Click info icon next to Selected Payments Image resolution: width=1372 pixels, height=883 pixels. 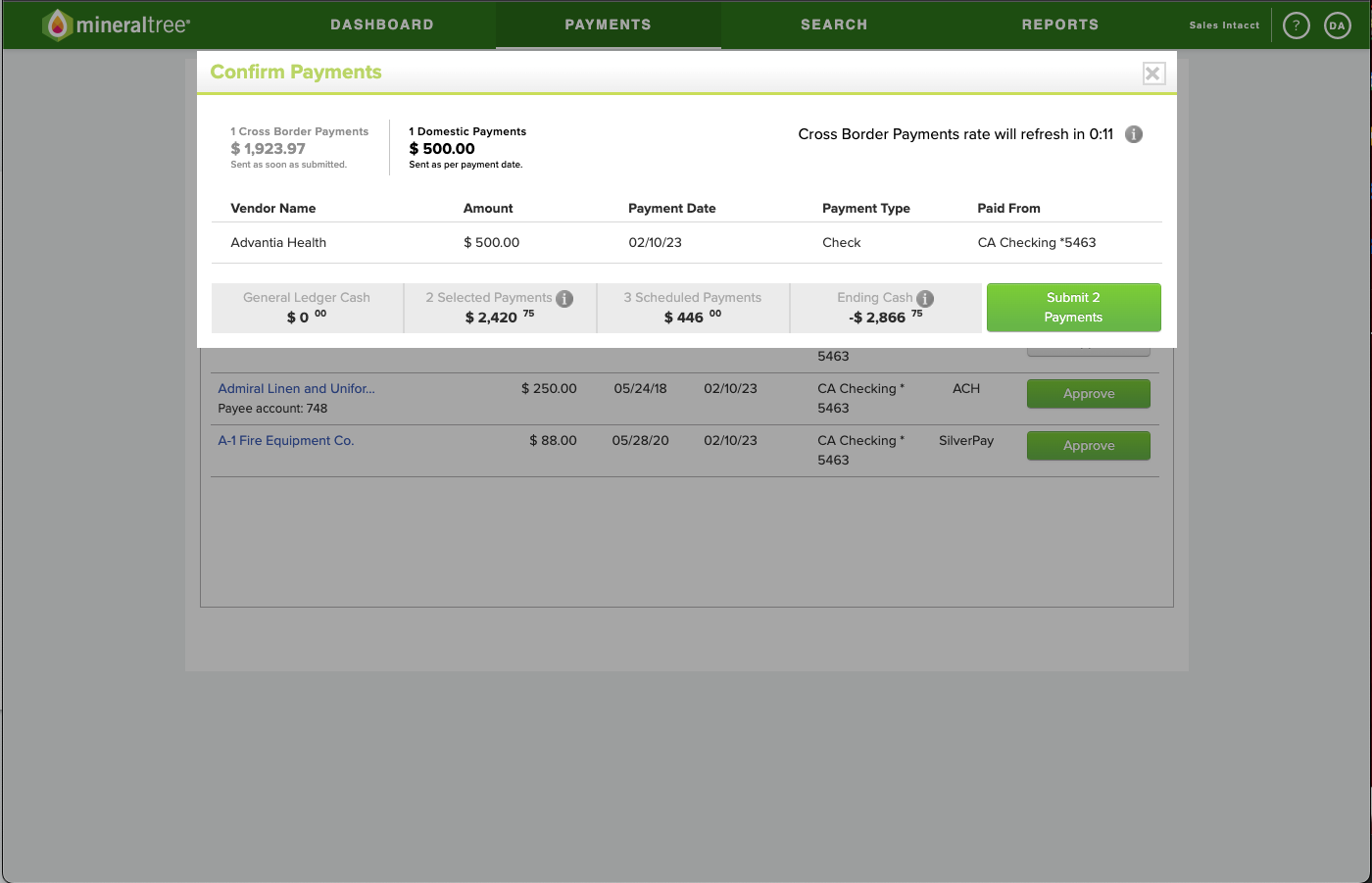pyautogui.click(x=564, y=299)
